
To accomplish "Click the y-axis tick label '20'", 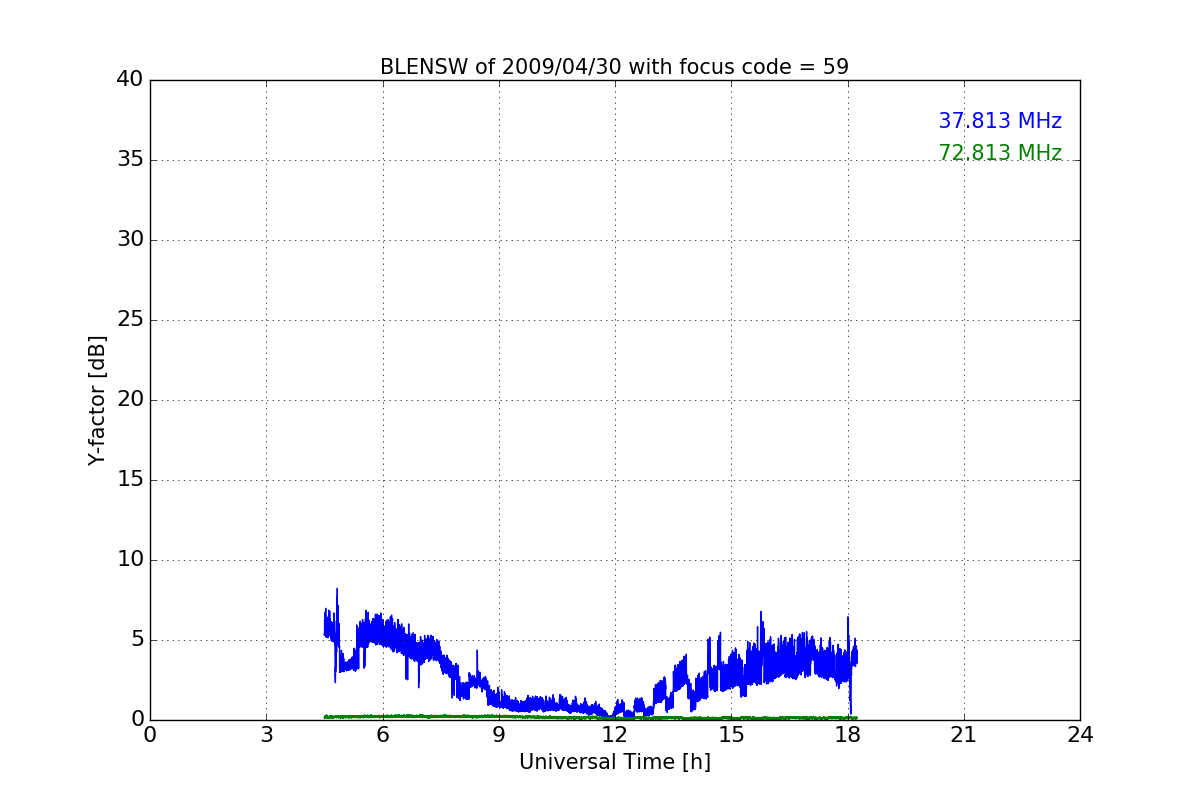I will click(130, 400).
